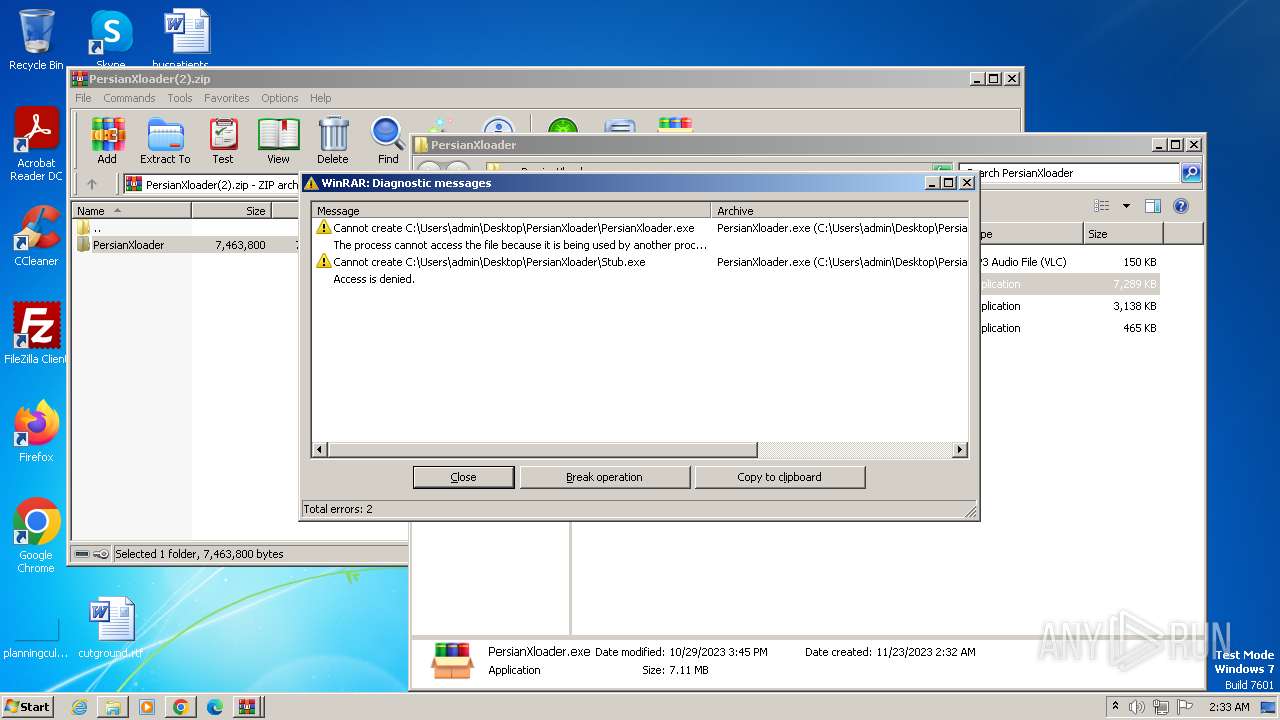Open cutground.rtf document on desktop
This screenshot has height=720, width=1280.
110,628
